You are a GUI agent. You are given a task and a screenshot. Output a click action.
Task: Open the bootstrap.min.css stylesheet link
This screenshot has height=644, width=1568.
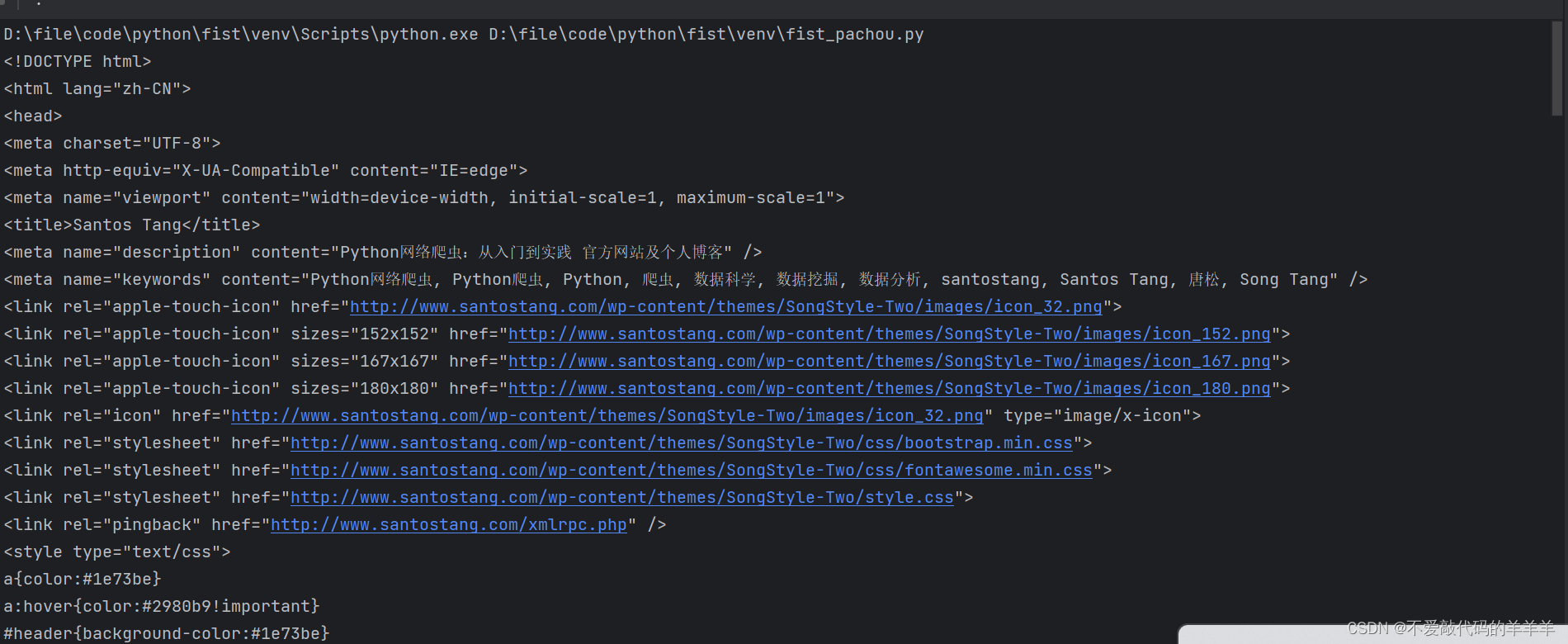coord(682,443)
